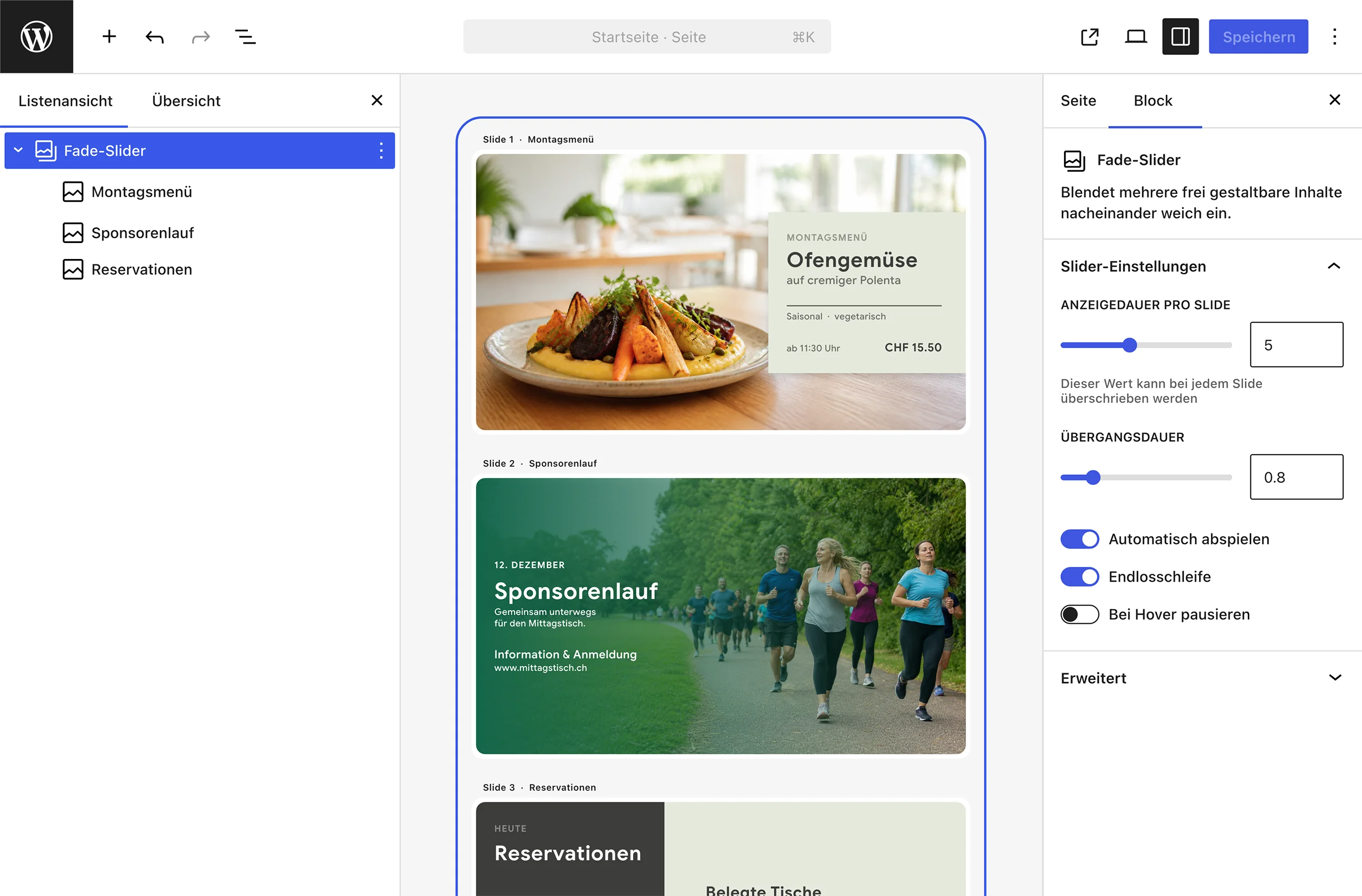Click the Anzeigedauer number field showing 5
This screenshot has width=1362, height=896.
coord(1296,345)
